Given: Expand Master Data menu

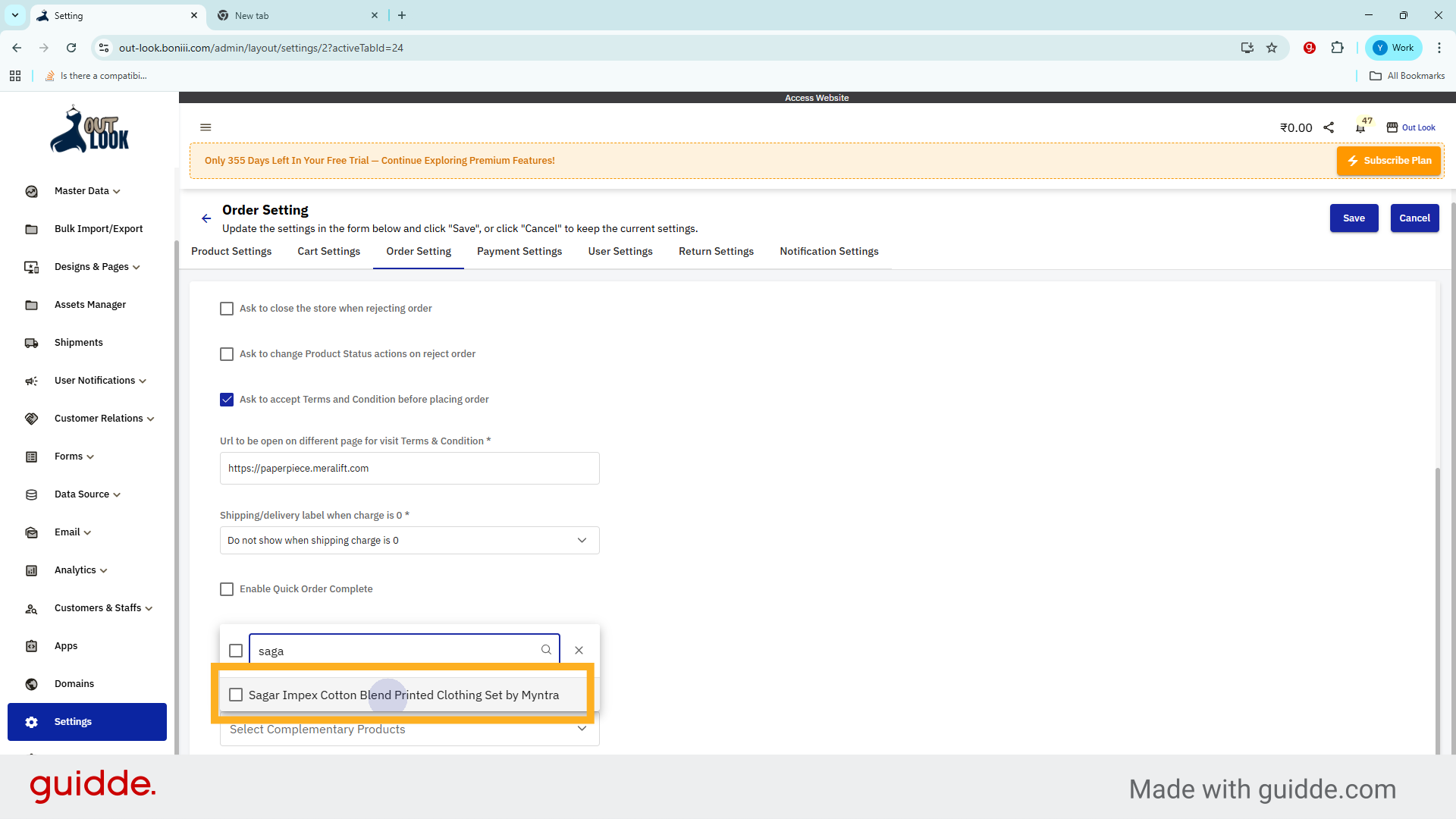Looking at the screenshot, I should pos(117,192).
